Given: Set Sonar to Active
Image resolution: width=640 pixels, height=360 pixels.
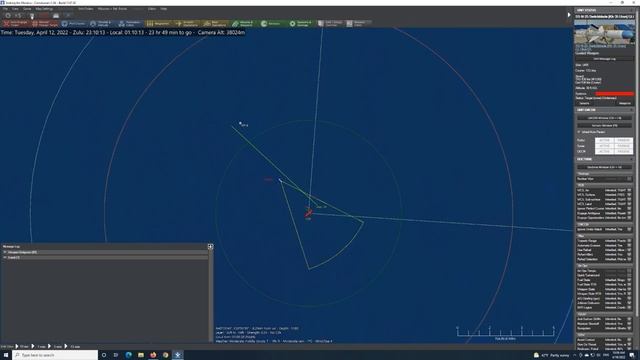Looking at the screenshot, I should [604, 146].
